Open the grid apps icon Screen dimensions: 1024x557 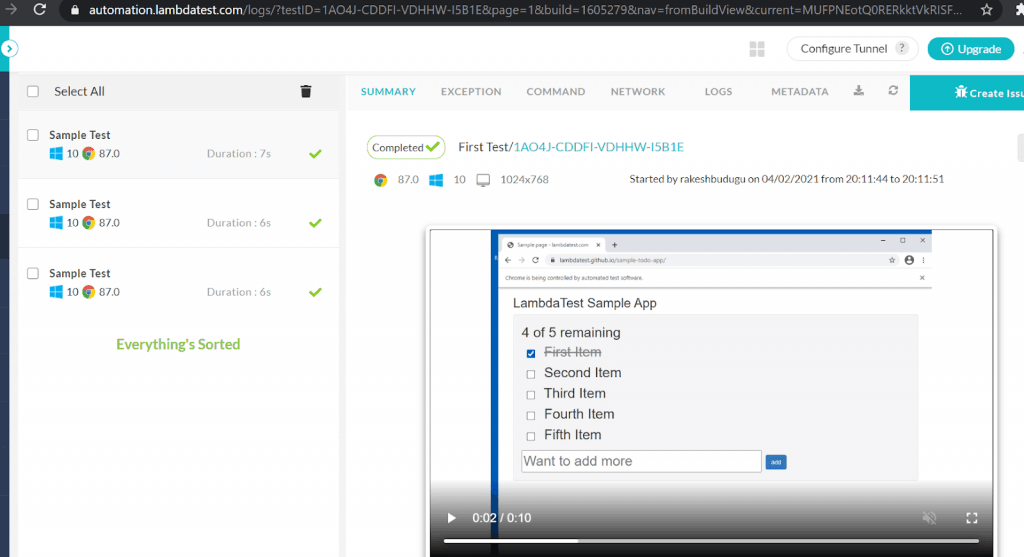pyautogui.click(x=757, y=49)
